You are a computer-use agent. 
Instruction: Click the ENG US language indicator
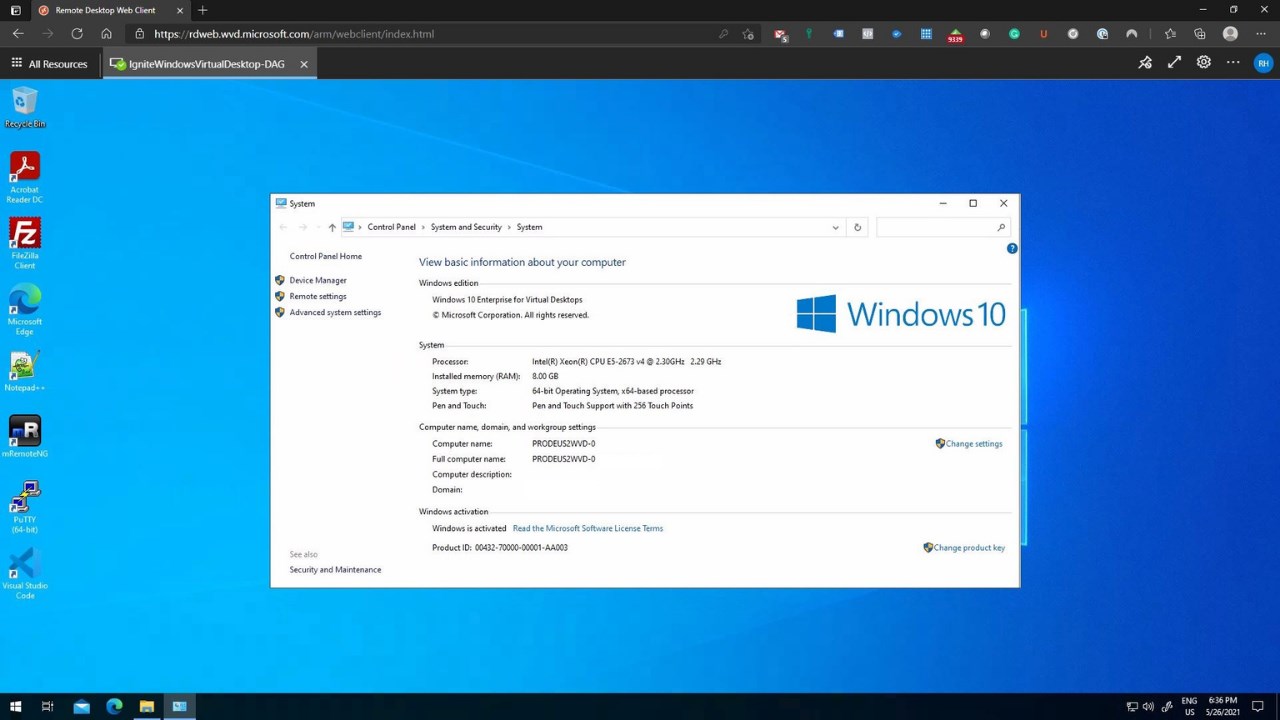[x=1189, y=707]
